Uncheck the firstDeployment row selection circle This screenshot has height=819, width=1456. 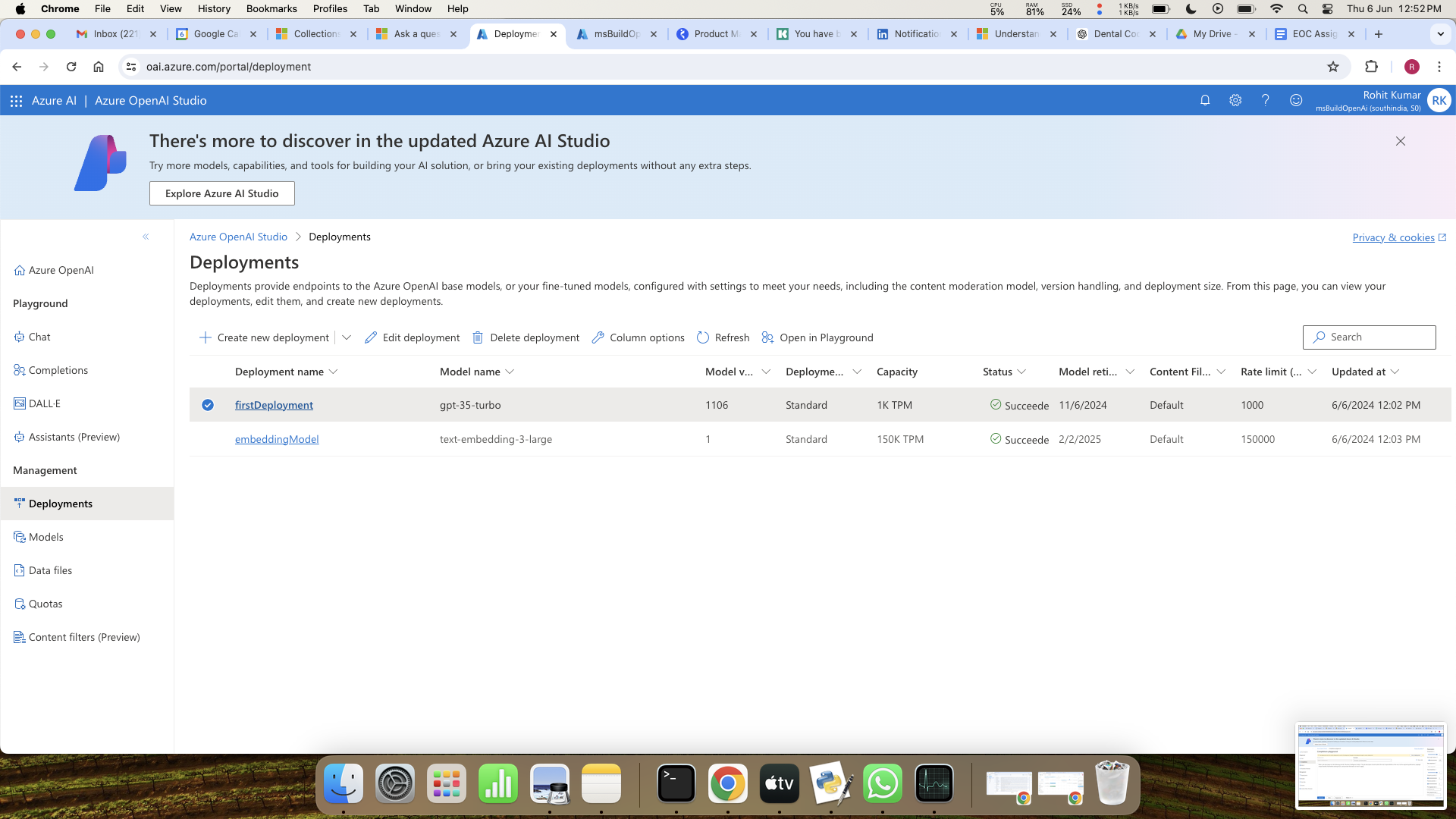click(208, 405)
